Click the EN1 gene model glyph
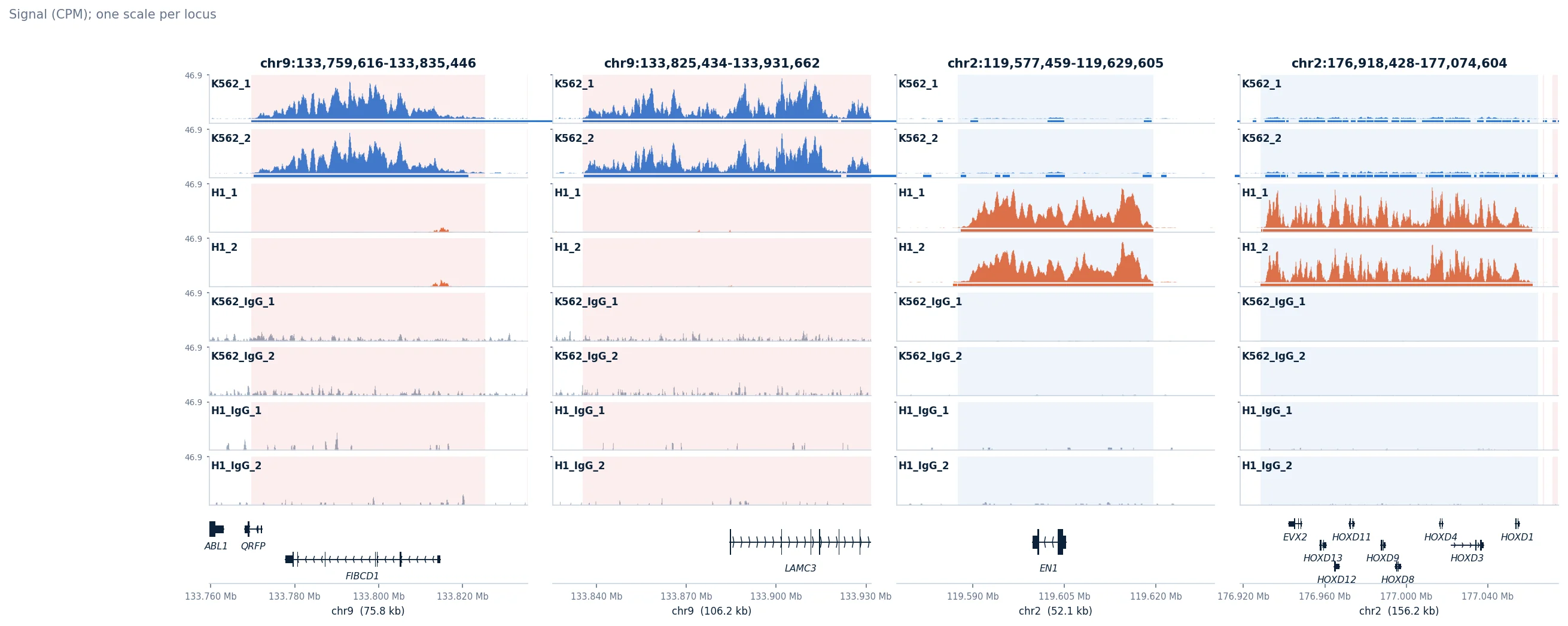The width and height of the screenshot is (1568, 626). click(x=1049, y=542)
